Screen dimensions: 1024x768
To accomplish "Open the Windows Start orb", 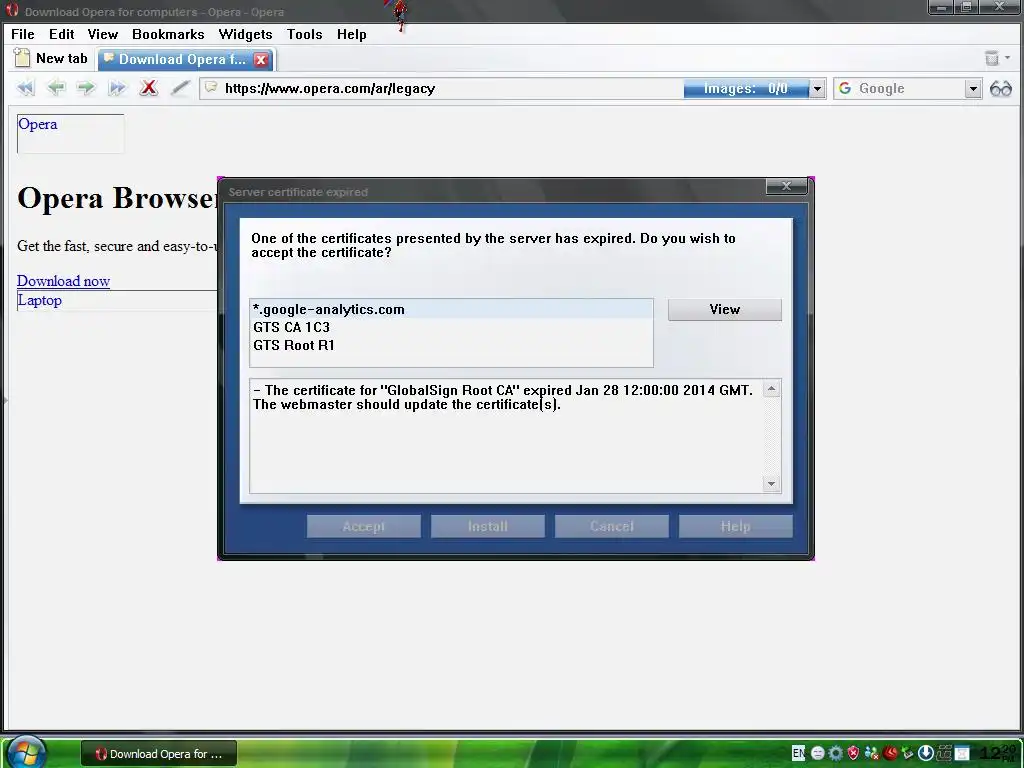I will (26, 752).
